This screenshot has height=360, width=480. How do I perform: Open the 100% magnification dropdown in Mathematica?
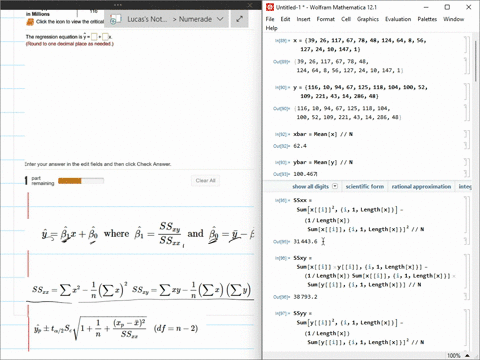tap(467, 356)
